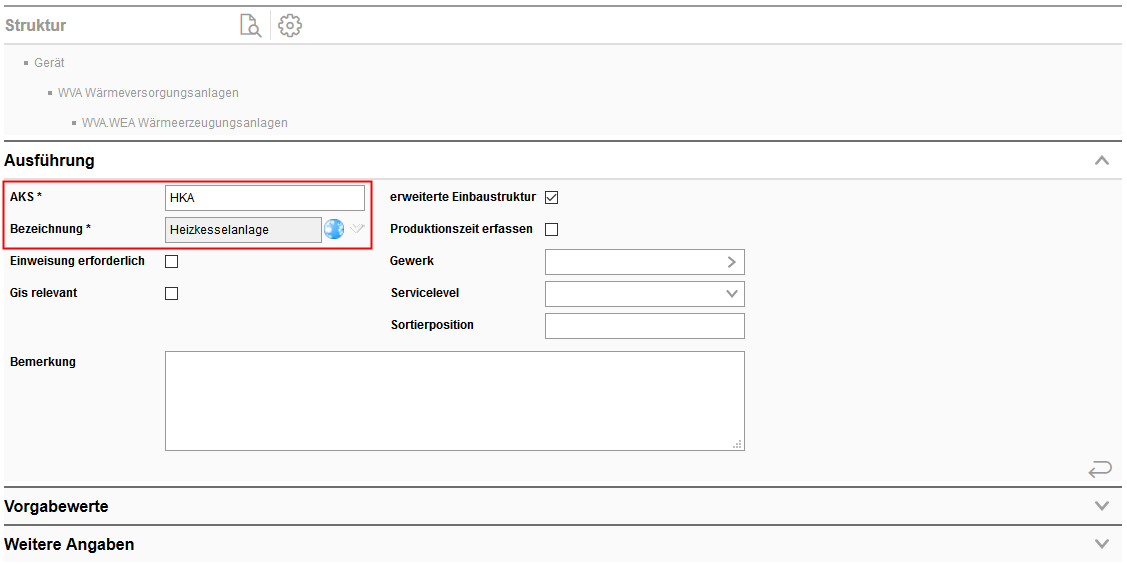This screenshot has width=1127, height=564.
Task: Tick the Einweisung erforderlich checkbox
Action: [x=171, y=262]
